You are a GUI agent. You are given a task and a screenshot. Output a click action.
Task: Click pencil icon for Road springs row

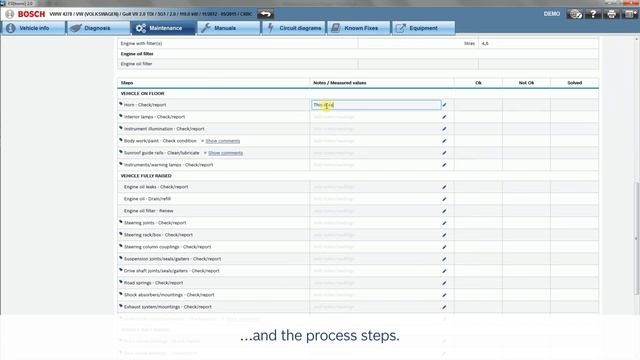click(444, 283)
